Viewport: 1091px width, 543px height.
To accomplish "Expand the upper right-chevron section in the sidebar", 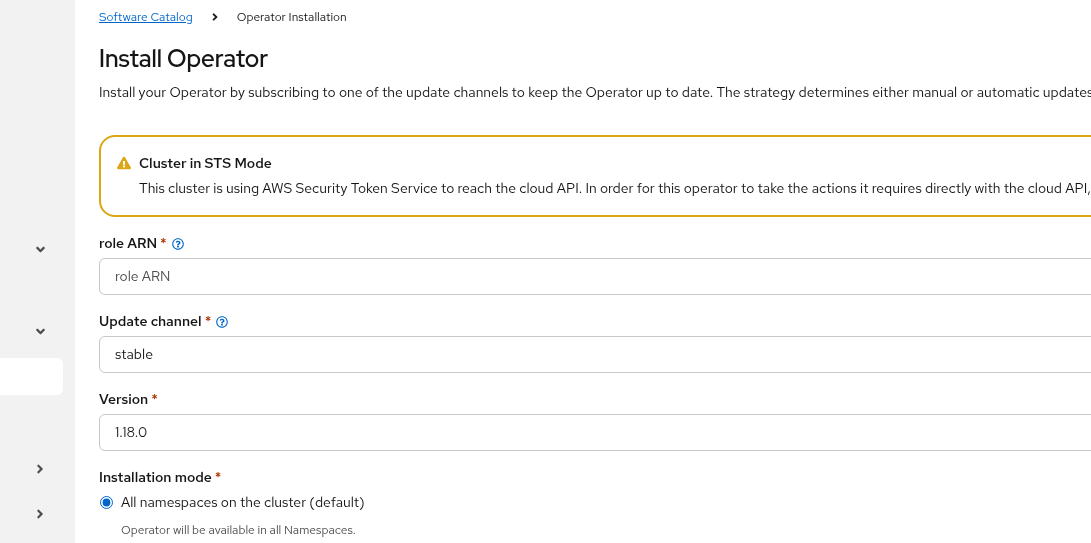I will click(x=40, y=469).
